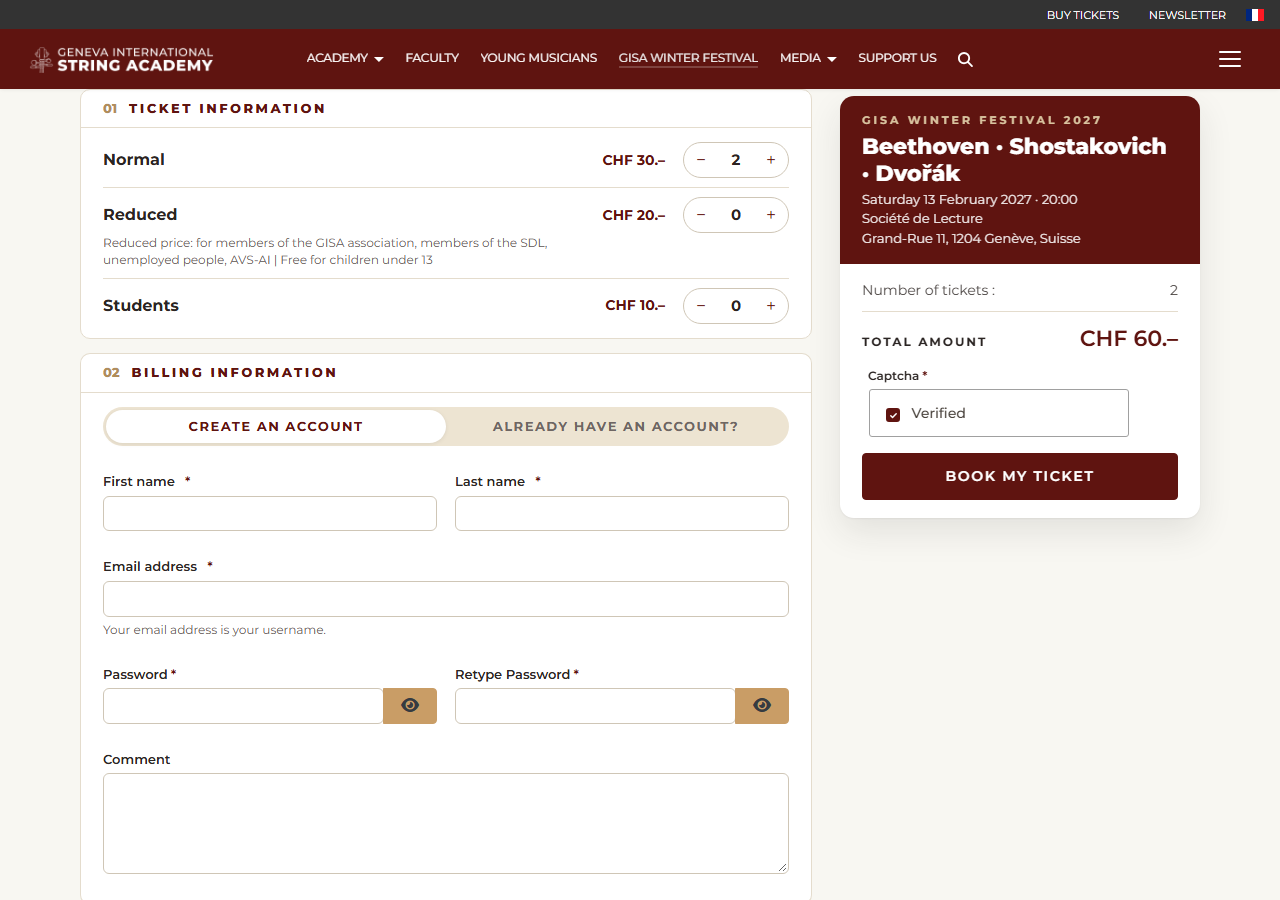The width and height of the screenshot is (1280, 900).
Task: Open the Newsletter link
Action: click(1187, 15)
